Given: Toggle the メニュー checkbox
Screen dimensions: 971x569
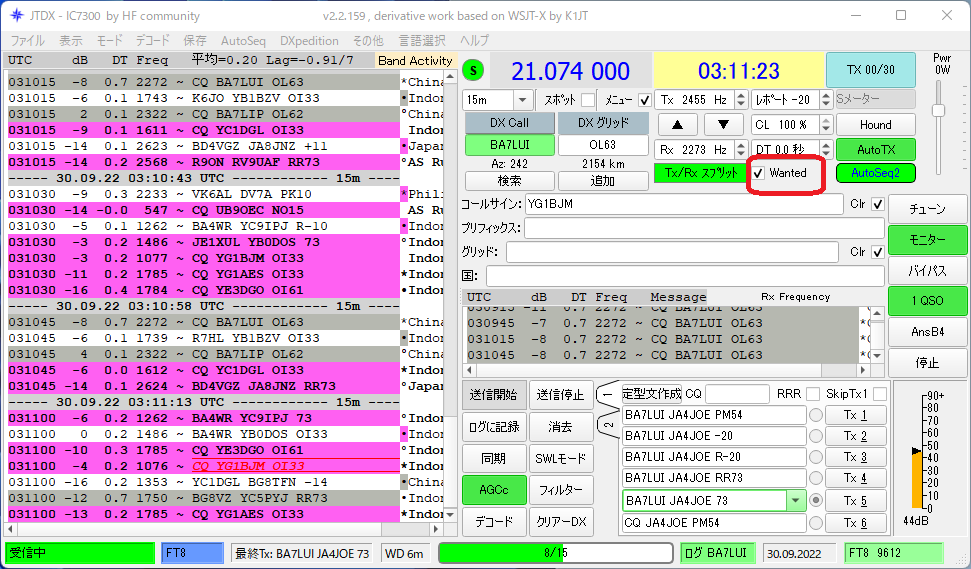Looking at the screenshot, I should [645, 100].
